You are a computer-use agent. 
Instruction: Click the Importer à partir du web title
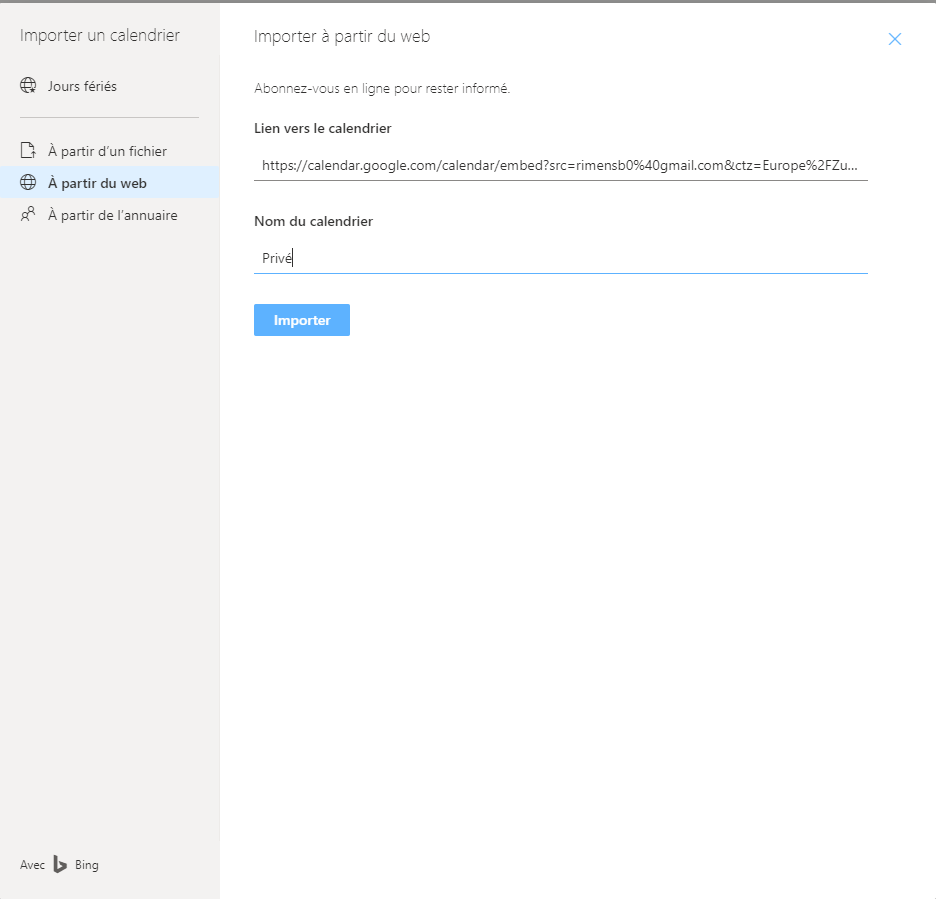pos(340,36)
